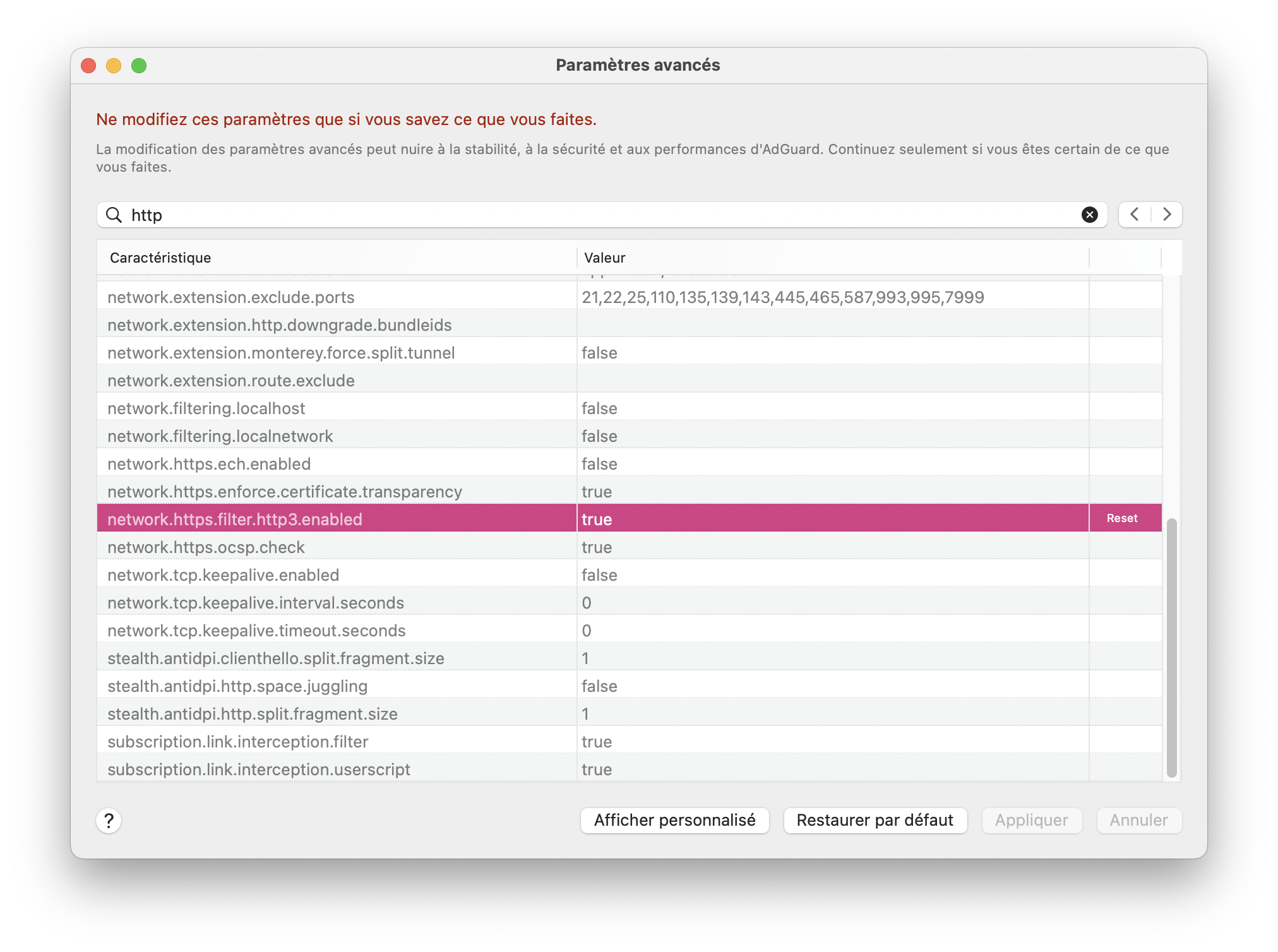Click false value of network.filtering.localnetwork
1278x952 pixels.
[x=599, y=436]
